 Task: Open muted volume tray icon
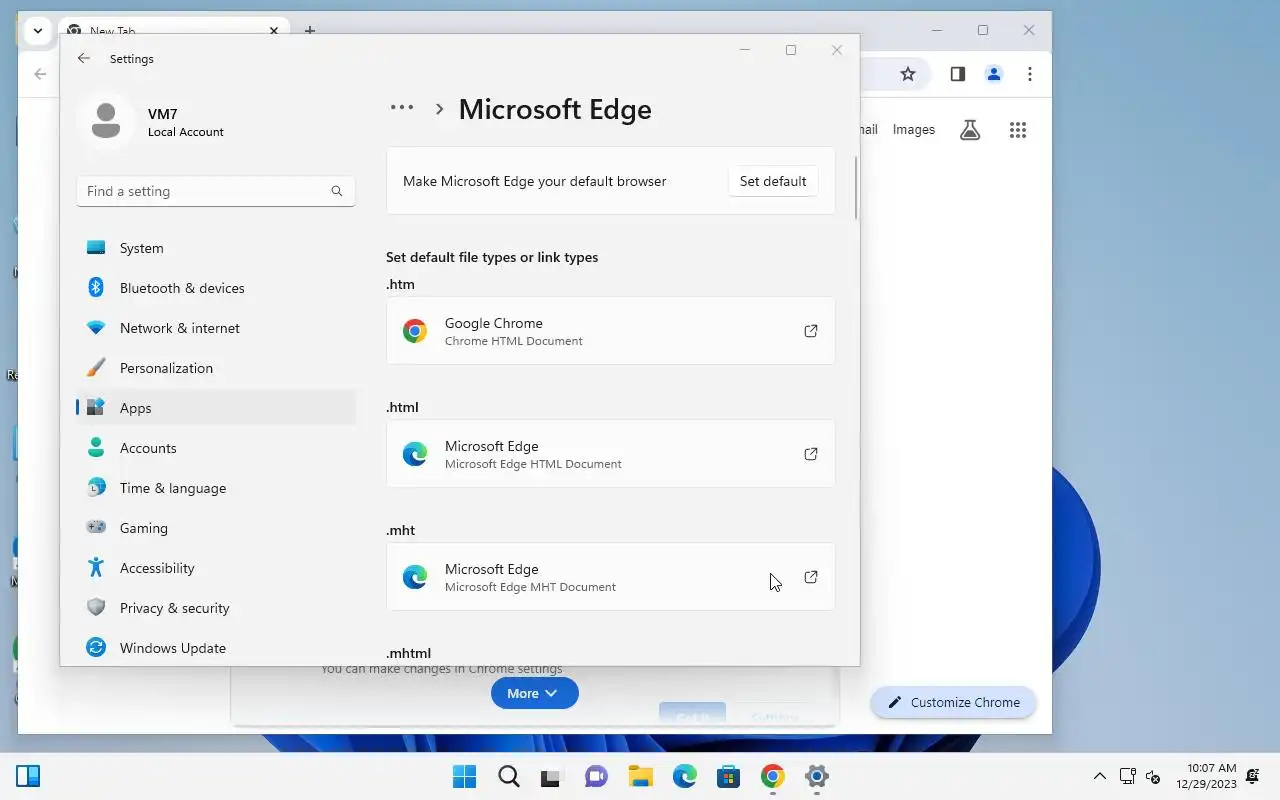coord(1152,776)
